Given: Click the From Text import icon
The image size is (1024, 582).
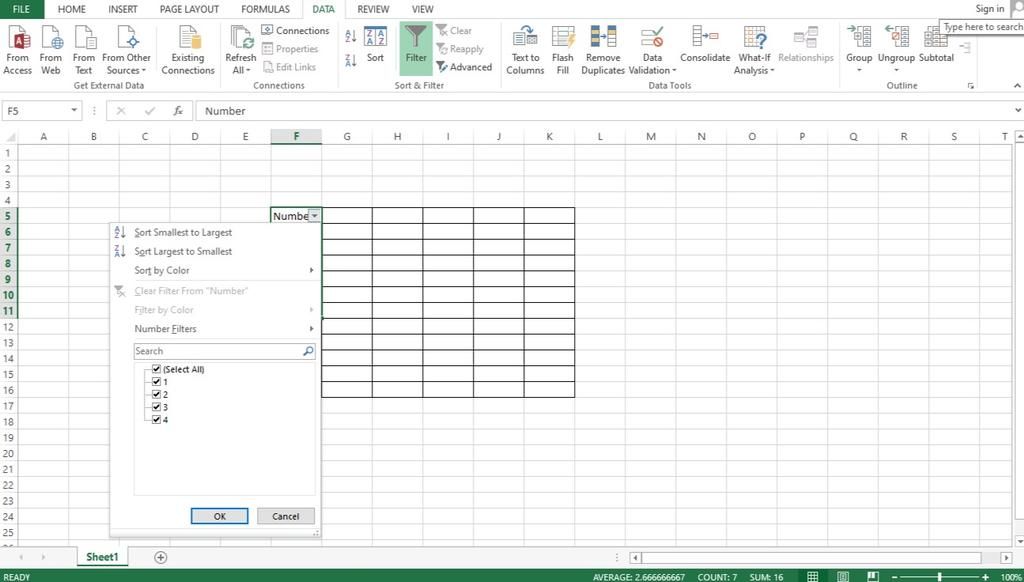Looking at the screenshot, I should pyautogui.click(x=84, y=38).
